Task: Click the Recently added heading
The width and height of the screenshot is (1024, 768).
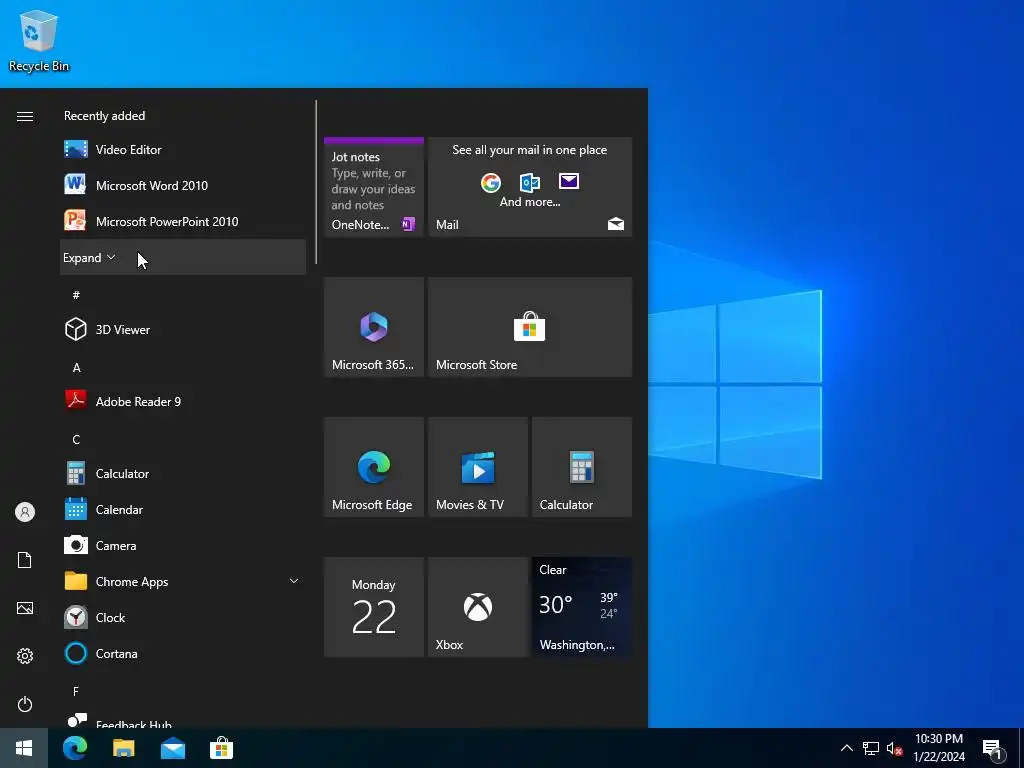Action: pyautogui.click(x=104, y=116)
